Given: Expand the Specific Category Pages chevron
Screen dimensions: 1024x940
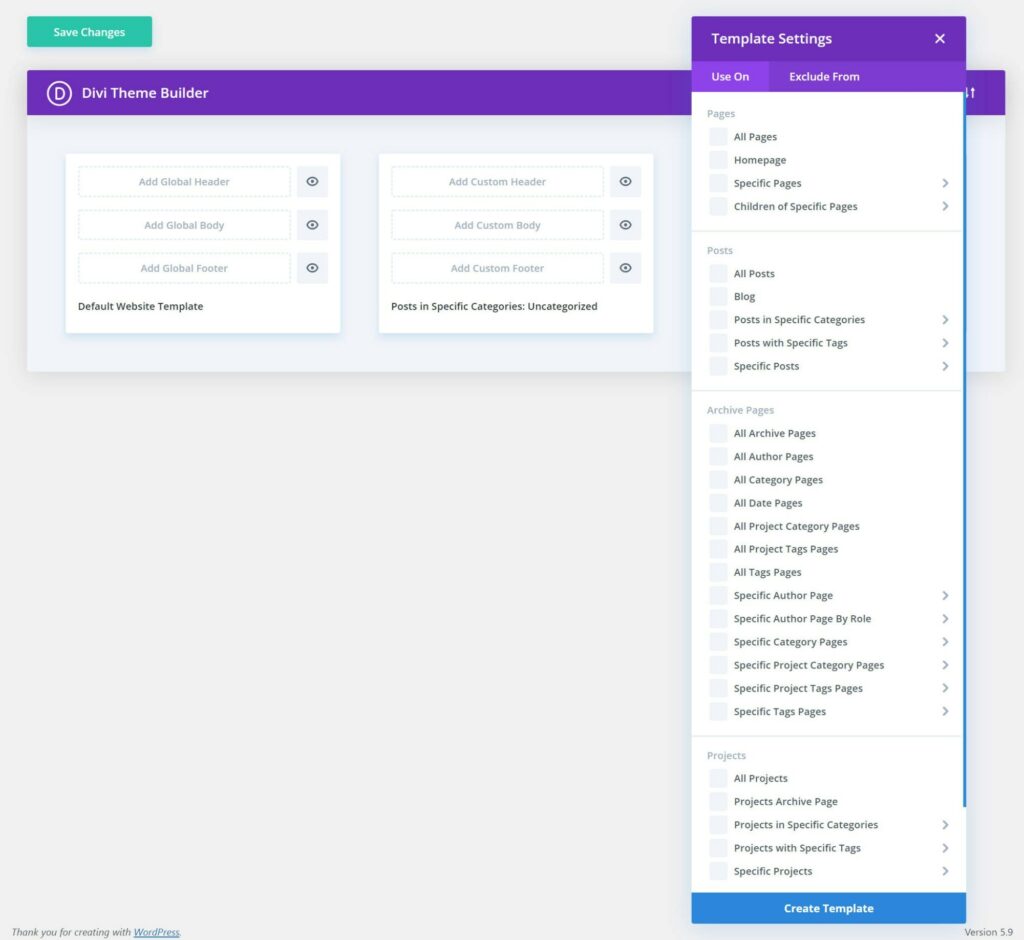Looking at the screenshot, I should [x=945, y=642].
